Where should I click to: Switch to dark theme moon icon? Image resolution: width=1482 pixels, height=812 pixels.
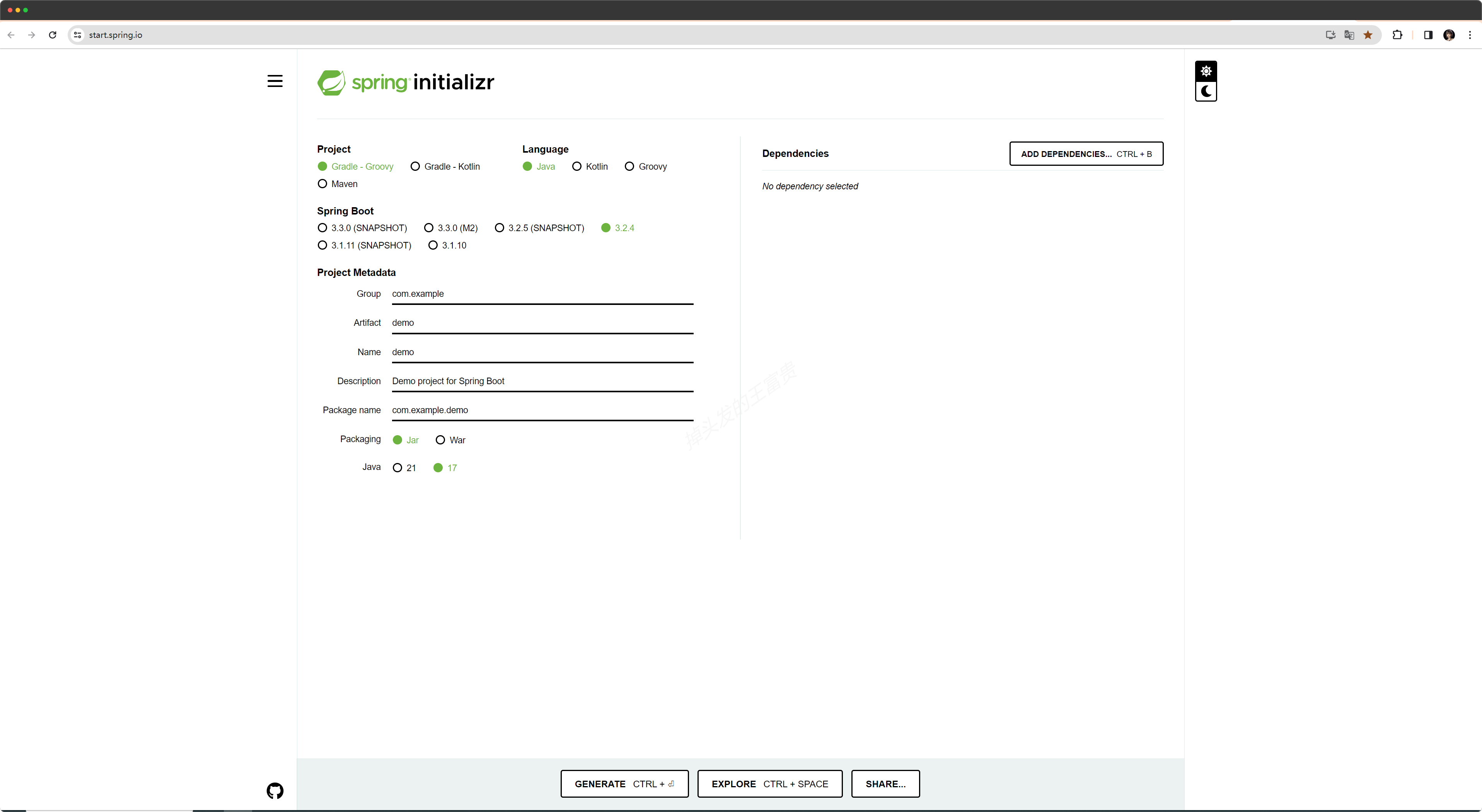[x=1206, y=92]
